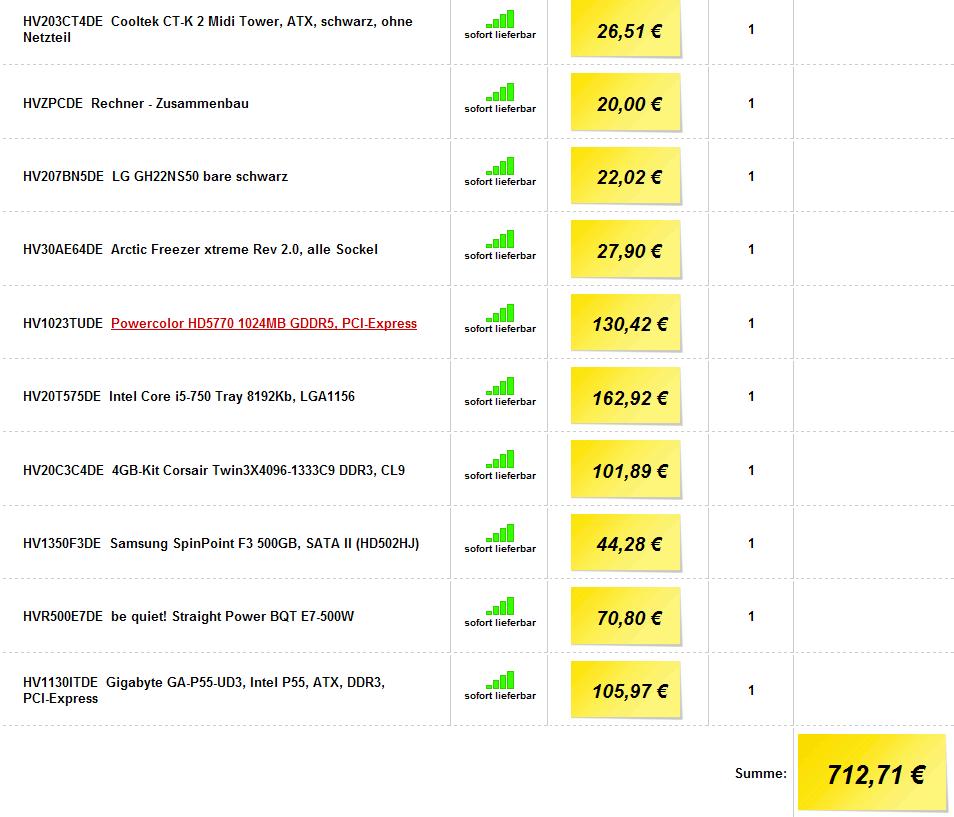This screenshot has height=817, width=954.
Task: Click quantity 1 in the Samsung SpinPoint row
Action: coord(751,543)
